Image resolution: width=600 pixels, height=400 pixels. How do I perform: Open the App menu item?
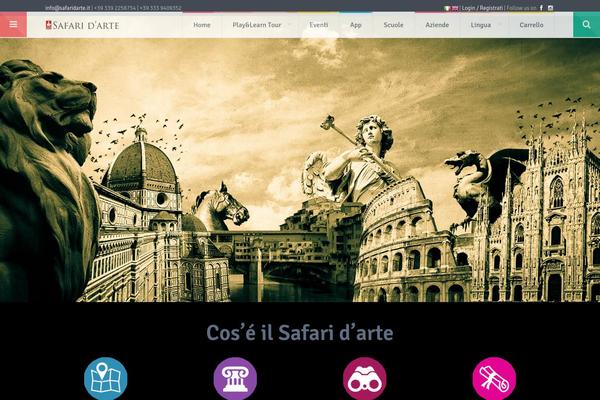(355, 25)
